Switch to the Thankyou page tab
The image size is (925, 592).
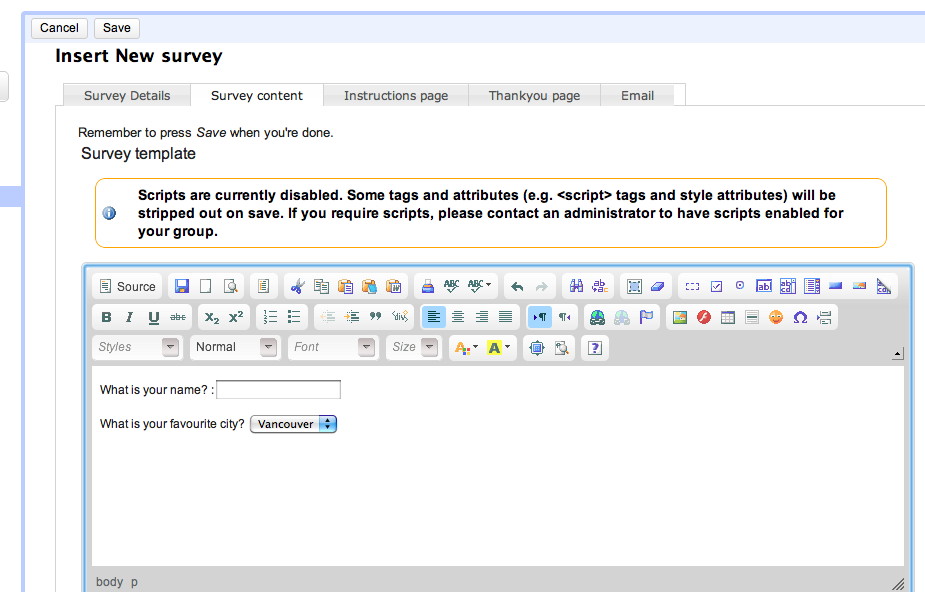point(534,95)
